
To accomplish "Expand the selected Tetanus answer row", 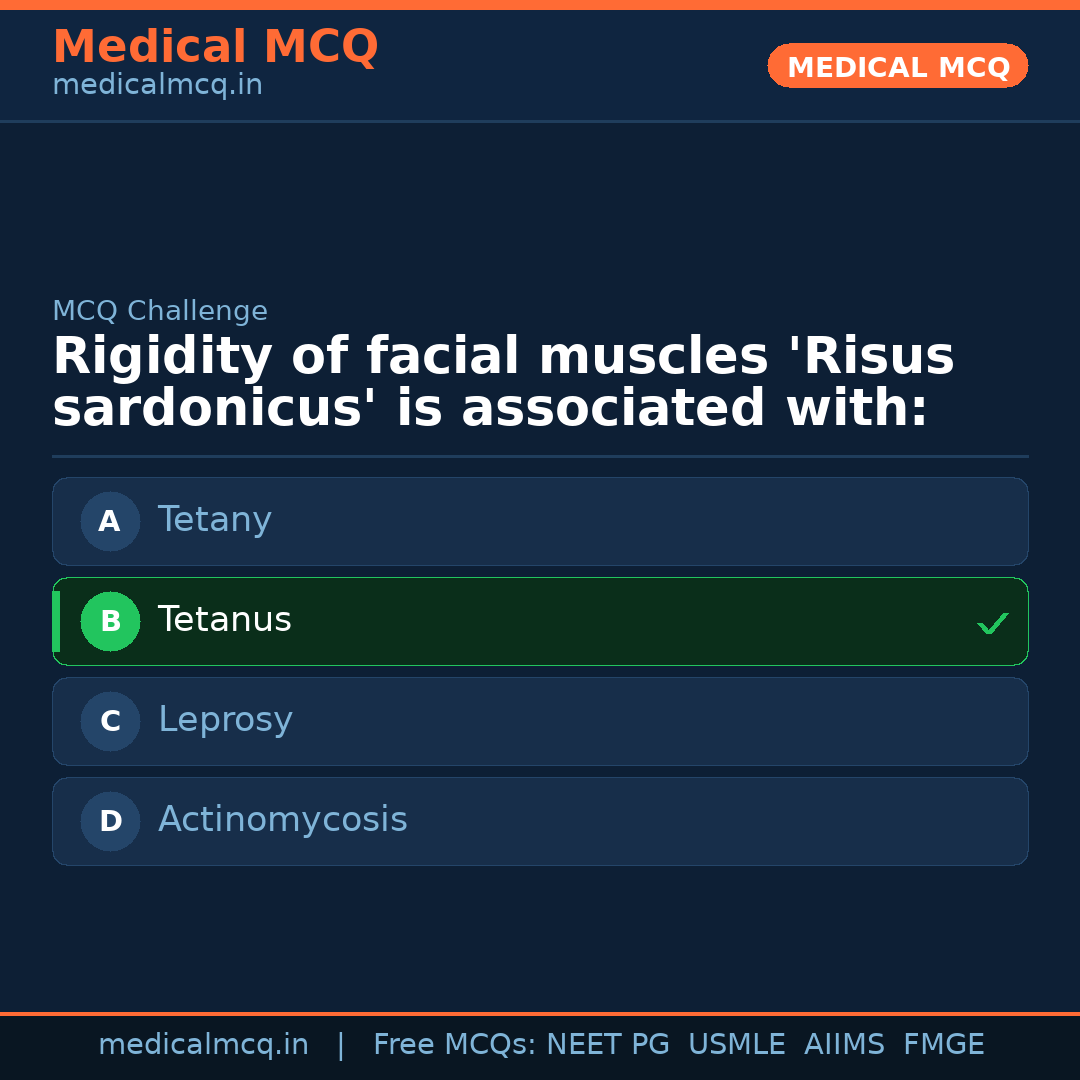I will click(x=540, y=621).
